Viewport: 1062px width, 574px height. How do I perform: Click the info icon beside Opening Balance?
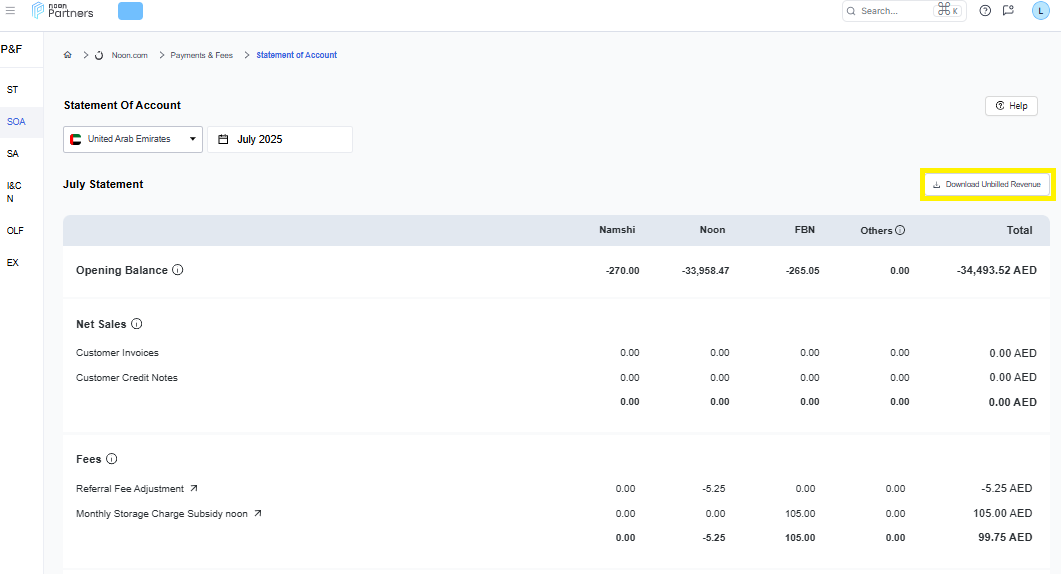177,270
